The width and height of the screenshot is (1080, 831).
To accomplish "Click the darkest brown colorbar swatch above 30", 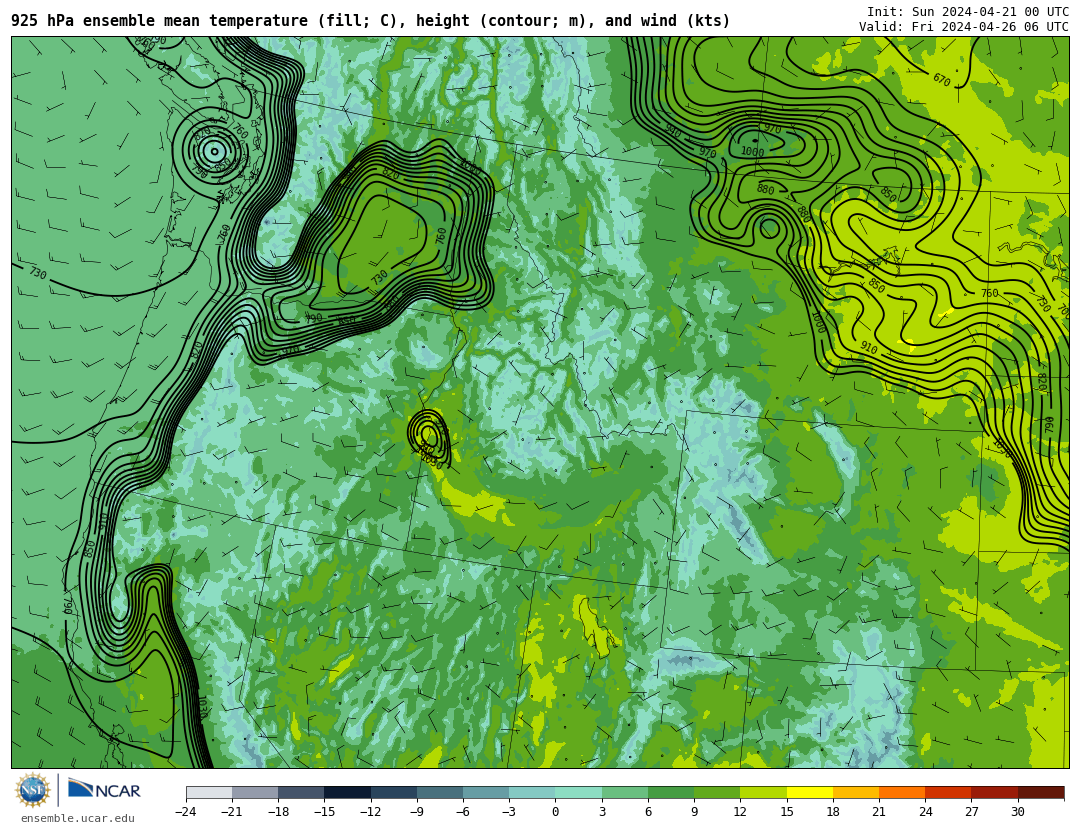I will click(x=1041, y=792).
